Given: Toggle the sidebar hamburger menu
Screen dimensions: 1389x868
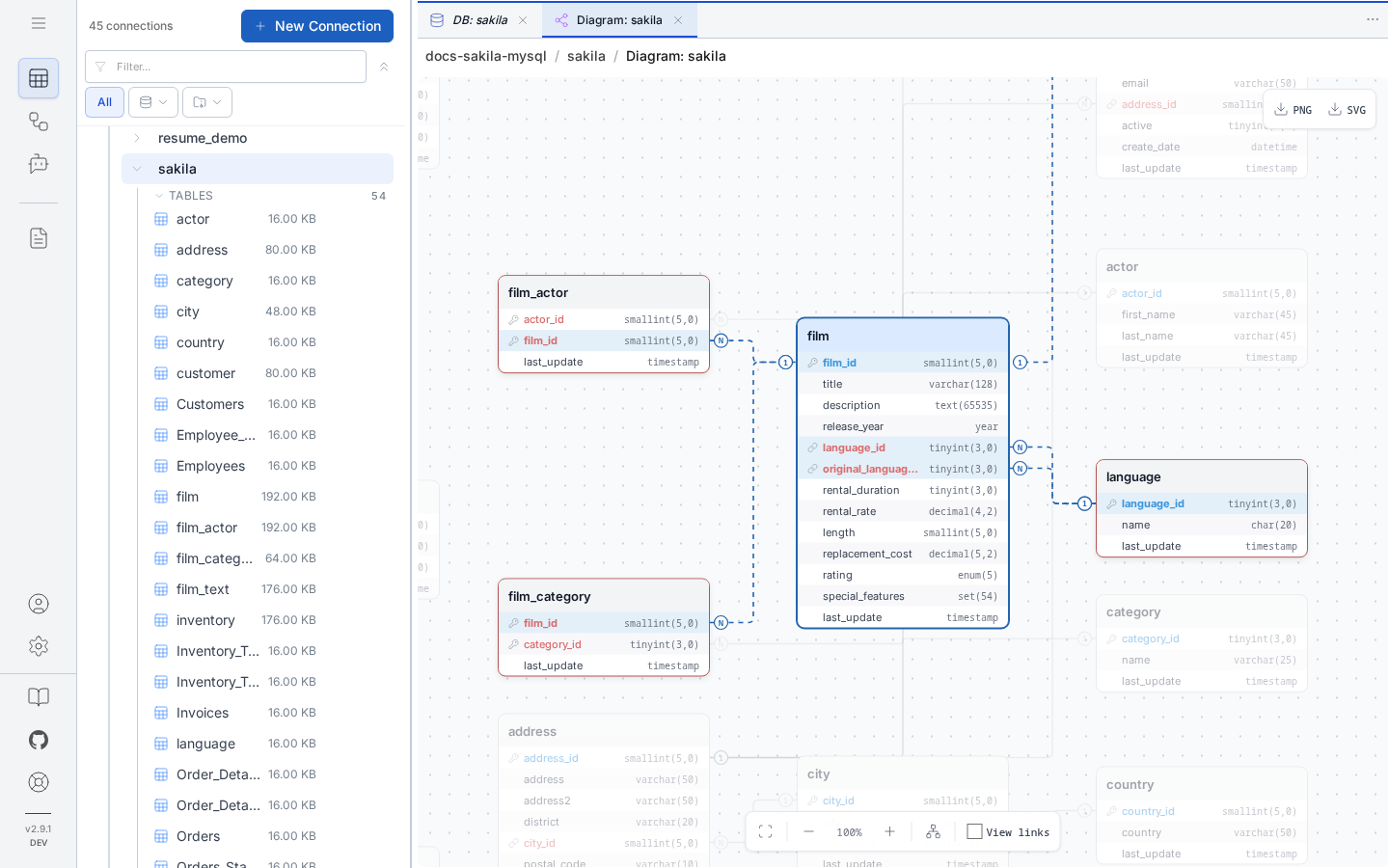Looking at the screenshot, I should [x=39, y=23].
